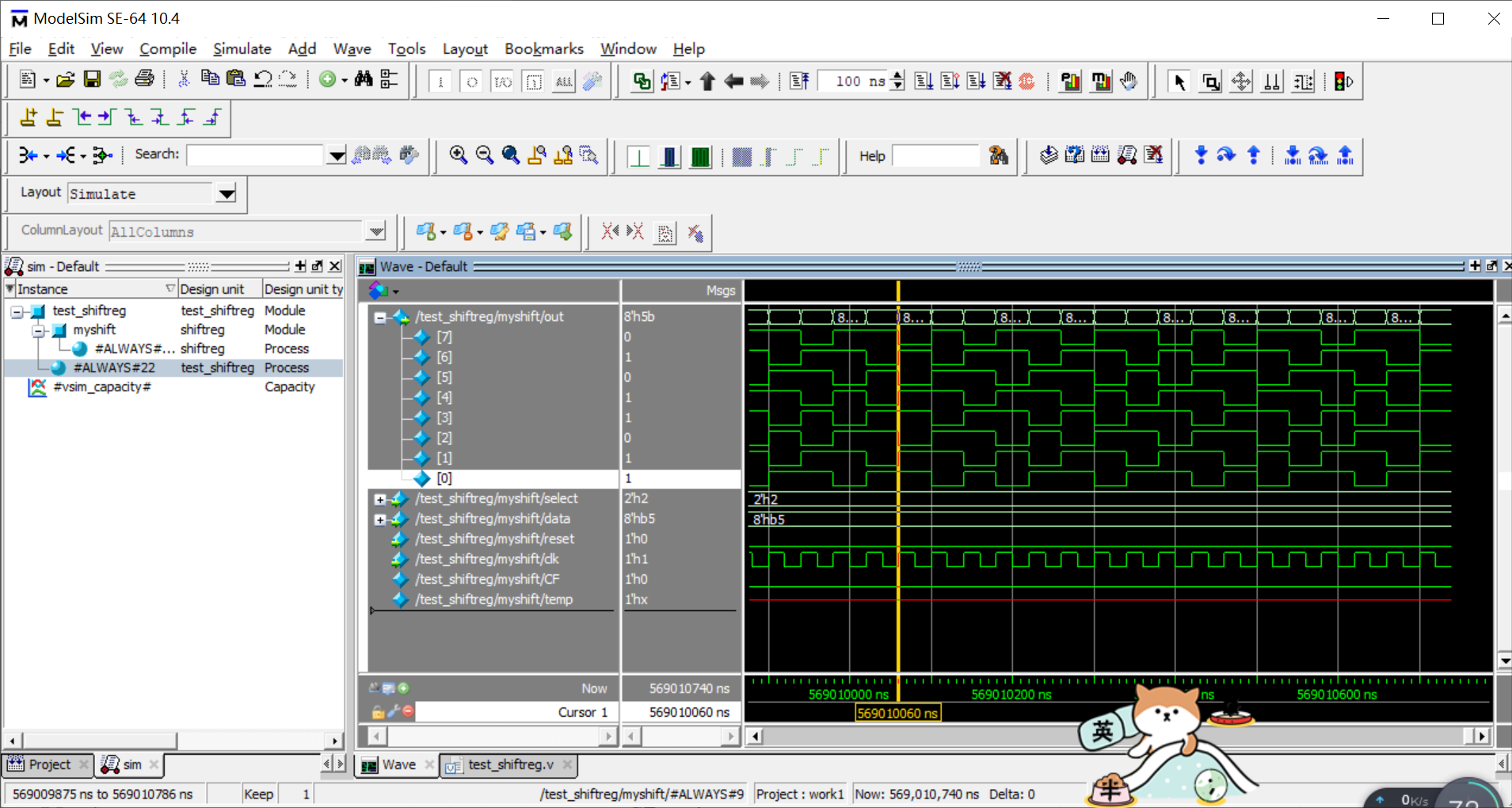
Task: Toggle the Cursor 1 lock icon
Action: tap(378, 712)
